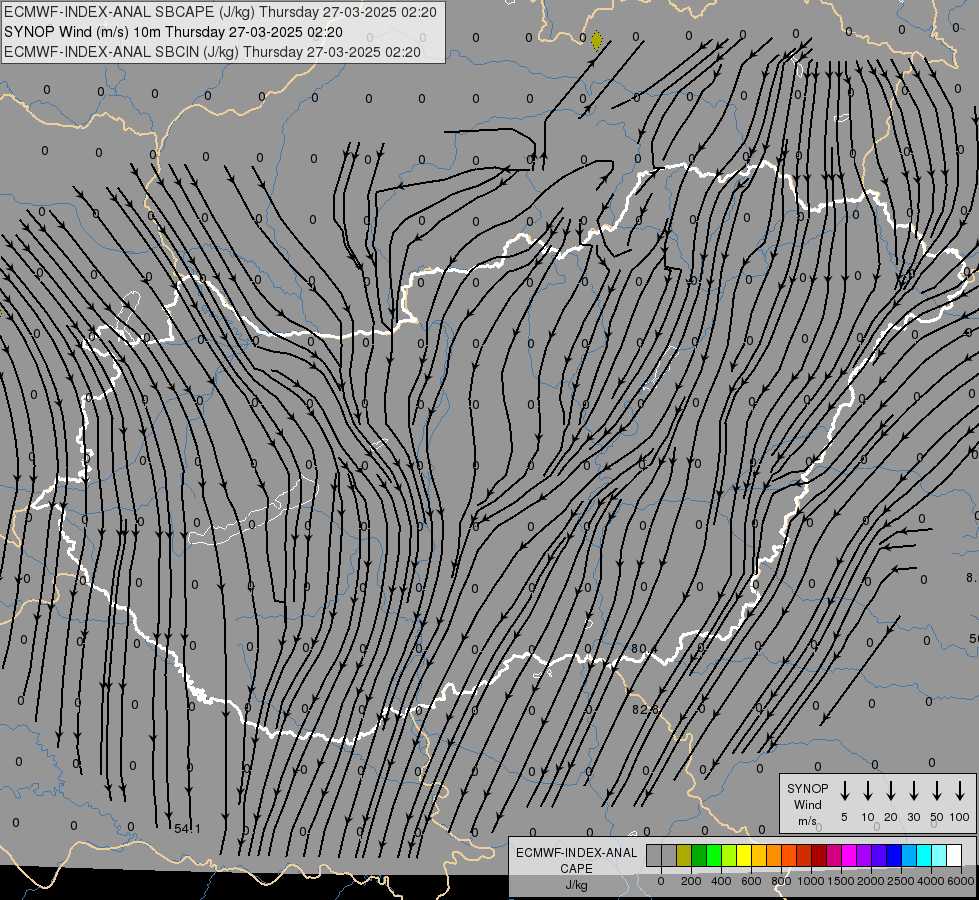
Task: Select the first gray swatch in the CAPE legend
Action: (x=654, y=856)
